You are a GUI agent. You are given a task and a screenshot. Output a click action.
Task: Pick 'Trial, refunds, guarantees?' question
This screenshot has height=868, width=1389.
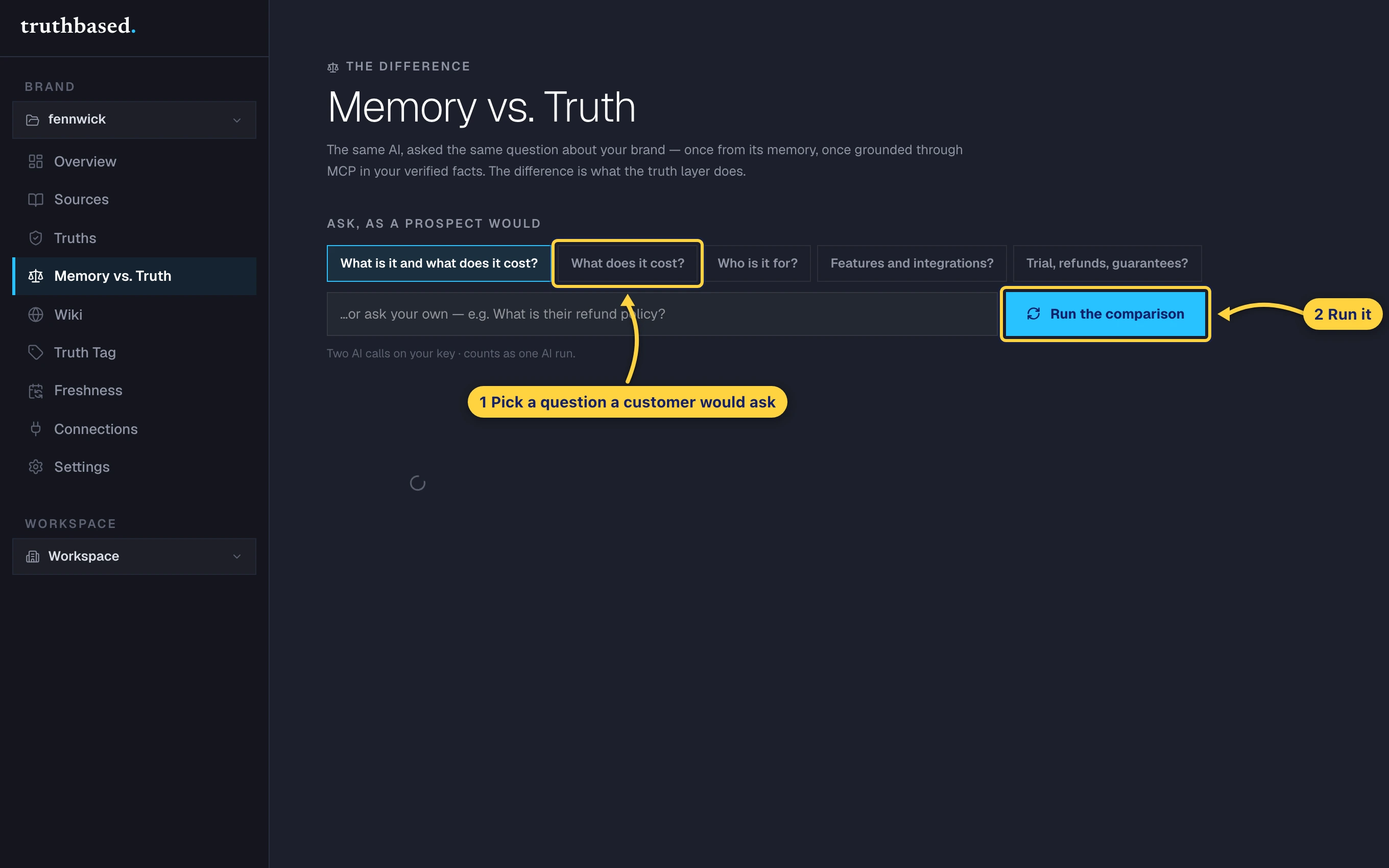1107,263
